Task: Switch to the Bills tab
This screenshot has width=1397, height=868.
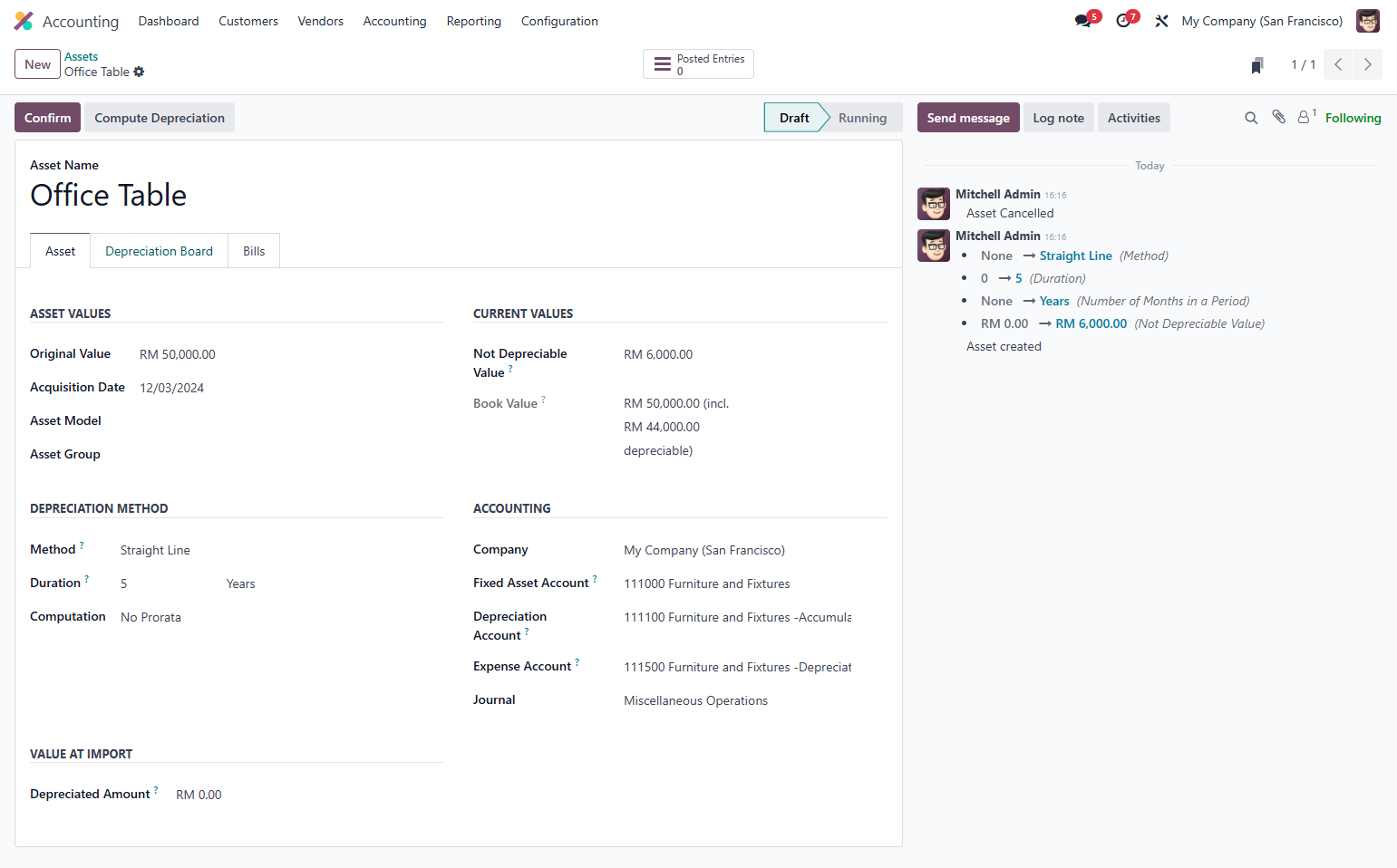Action: pyautogui.click(x=254, y=251)
